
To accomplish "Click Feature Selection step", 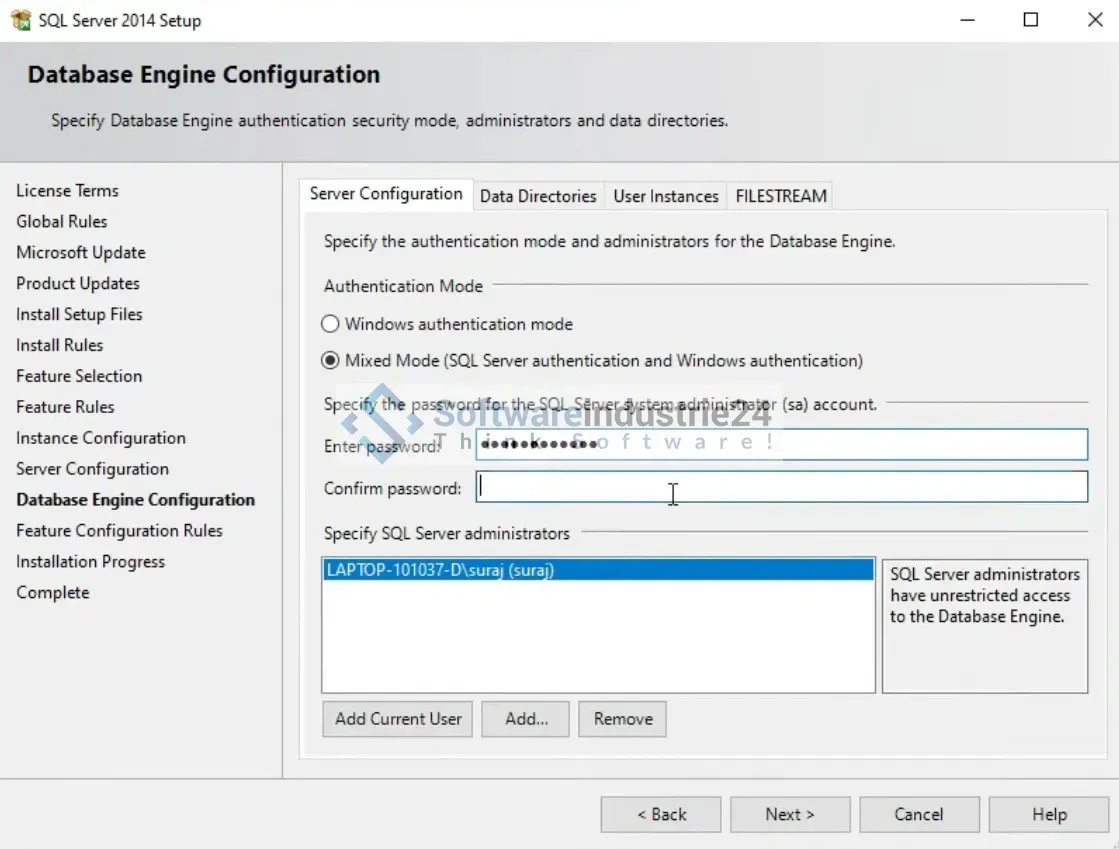I will pyautogui.click(x=79, y=376).
